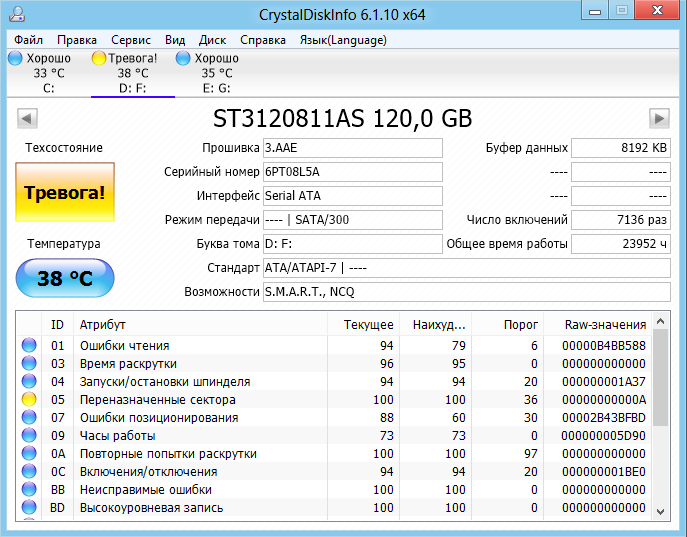Click the Прошивка field 3.AAE
This screenshot has height=537, width=687.
(x=353, y=148)
